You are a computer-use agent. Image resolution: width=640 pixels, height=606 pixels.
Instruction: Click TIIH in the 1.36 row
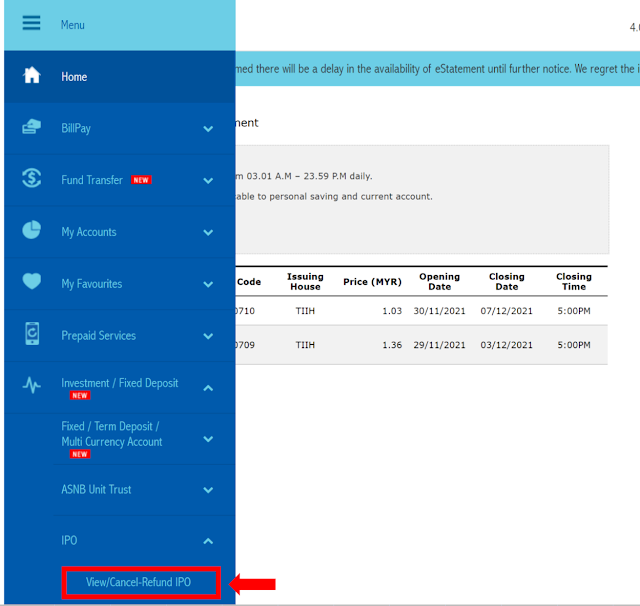pos(305,345)
